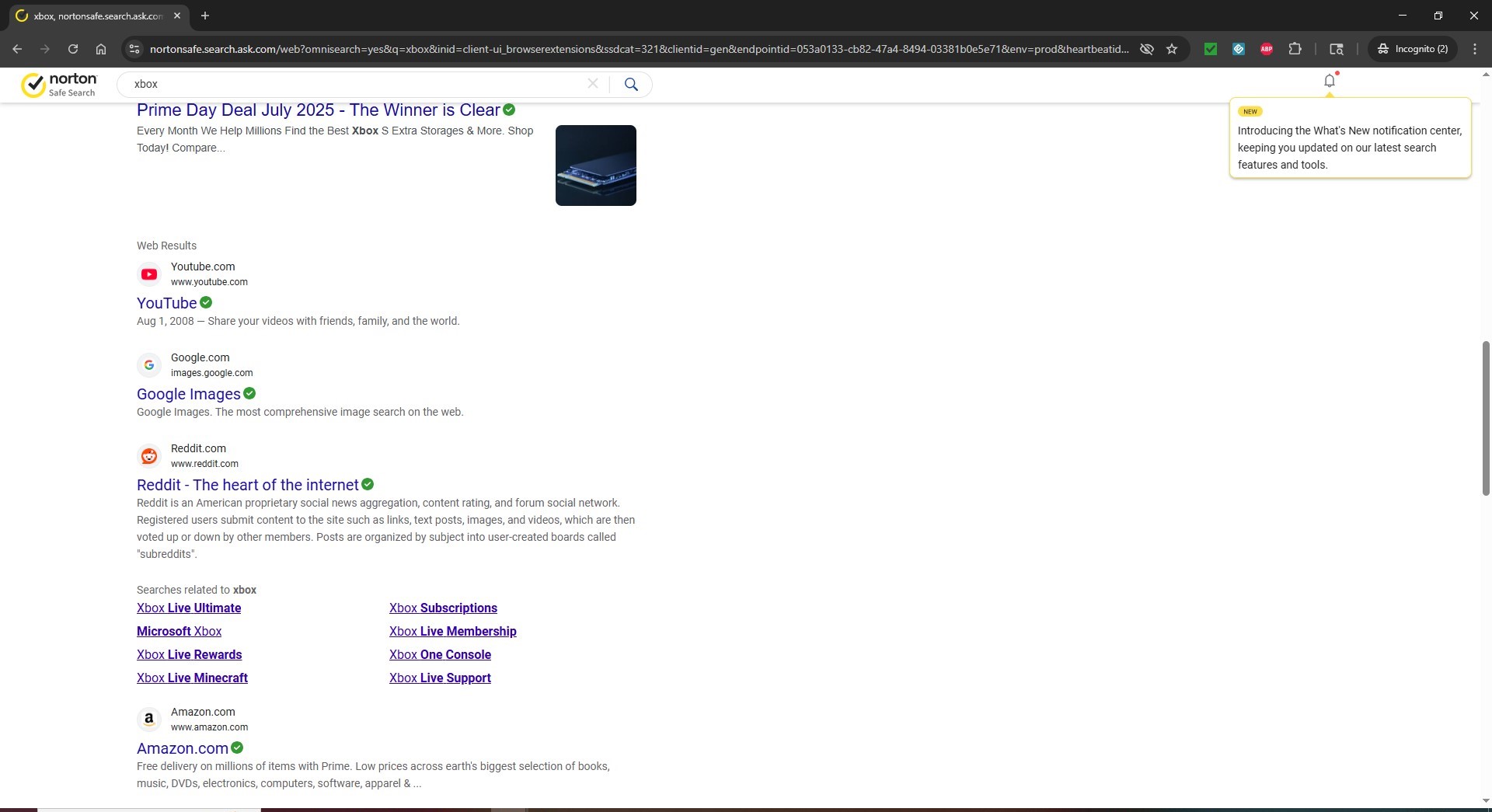Focus the xbox search input field

[x=357, y=84]
